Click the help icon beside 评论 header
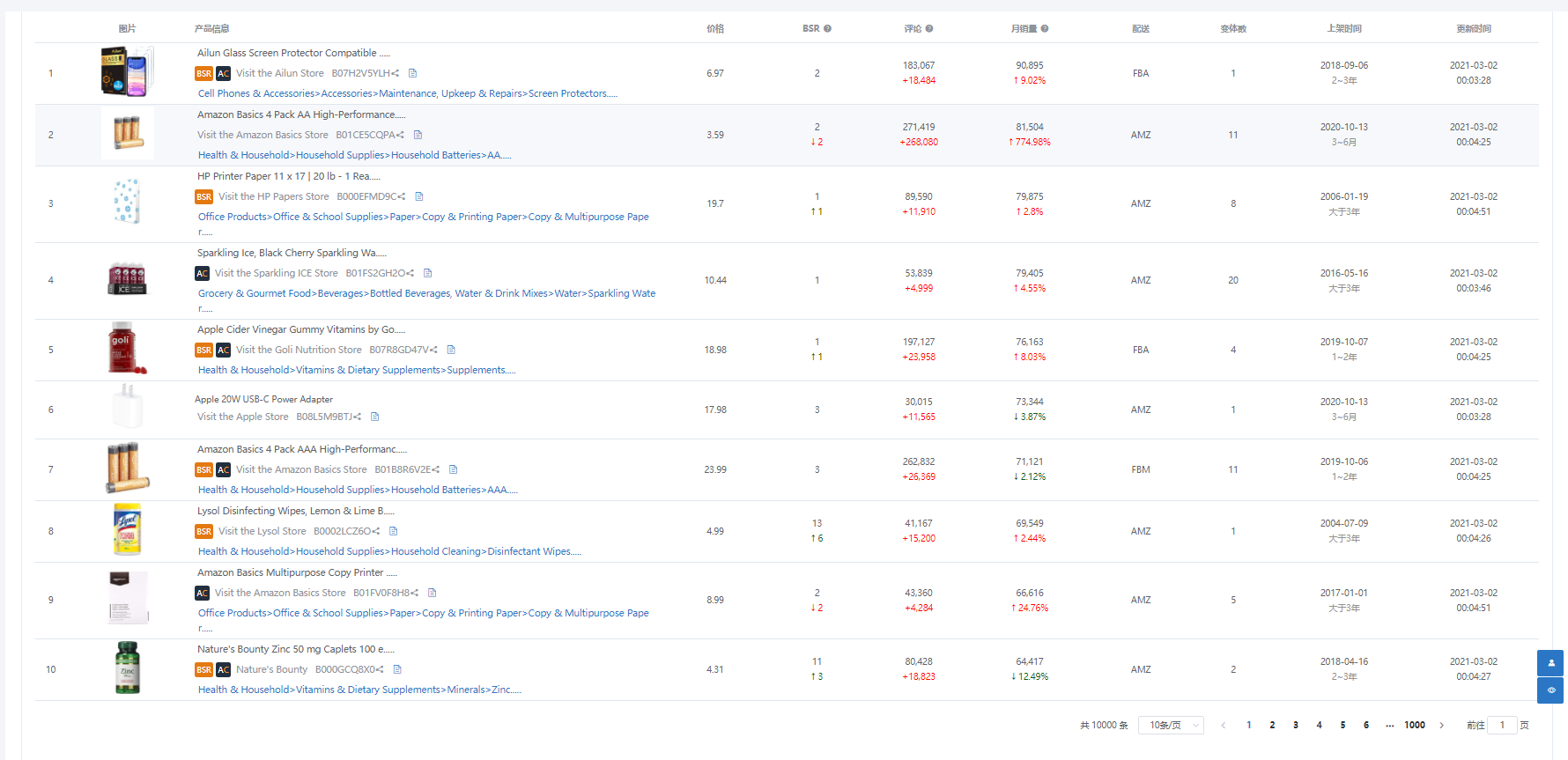This screenshot has height=760, width=1568. tap(929, 29)
